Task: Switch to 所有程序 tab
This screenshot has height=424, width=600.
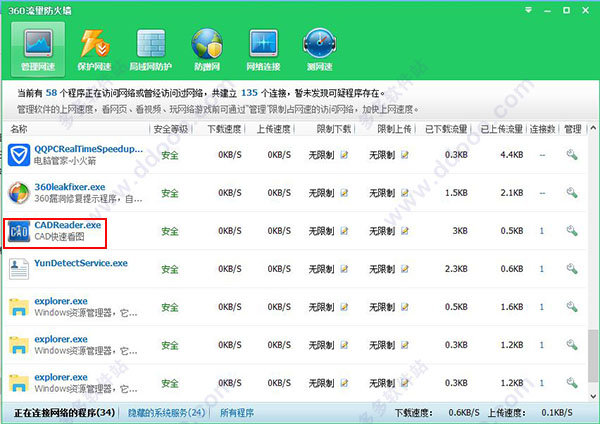Action: point(237,413)
